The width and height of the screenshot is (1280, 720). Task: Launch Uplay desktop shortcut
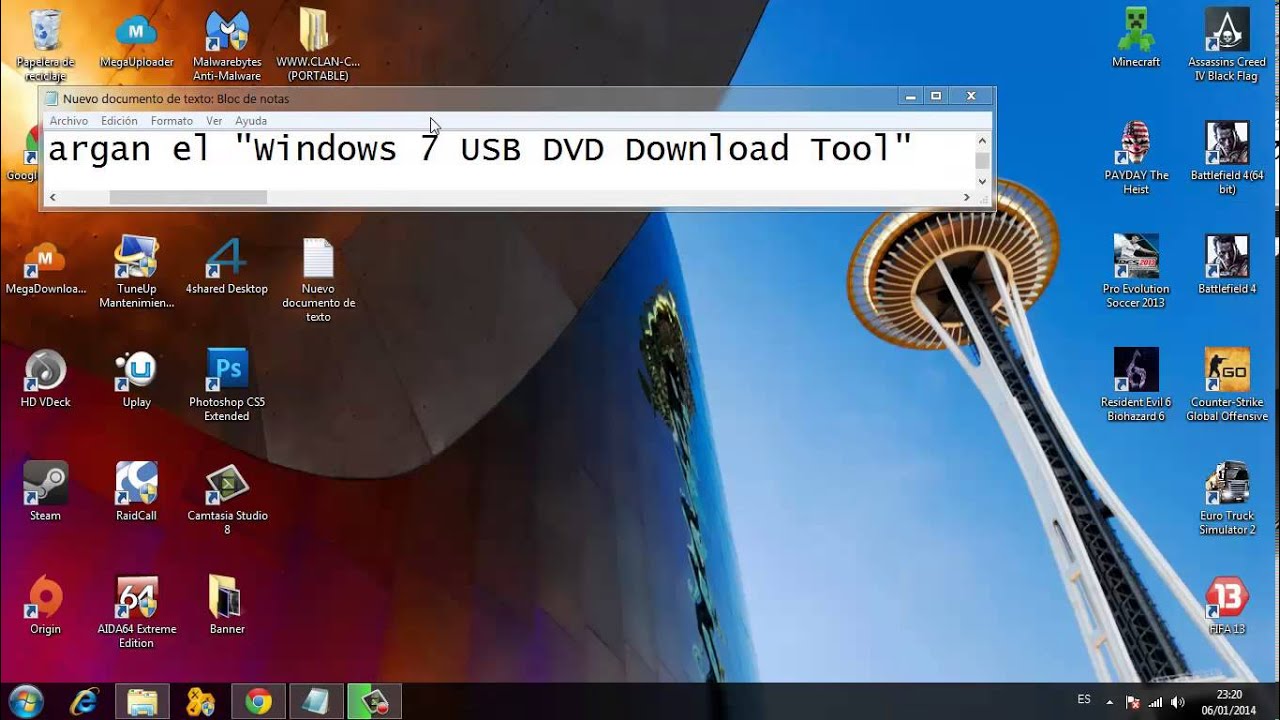click(136, 380)
